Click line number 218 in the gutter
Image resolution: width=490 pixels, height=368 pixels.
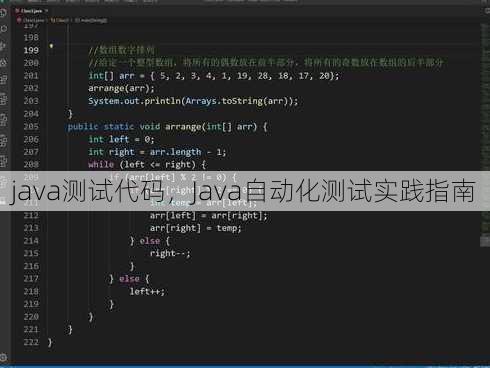[31, 292]
